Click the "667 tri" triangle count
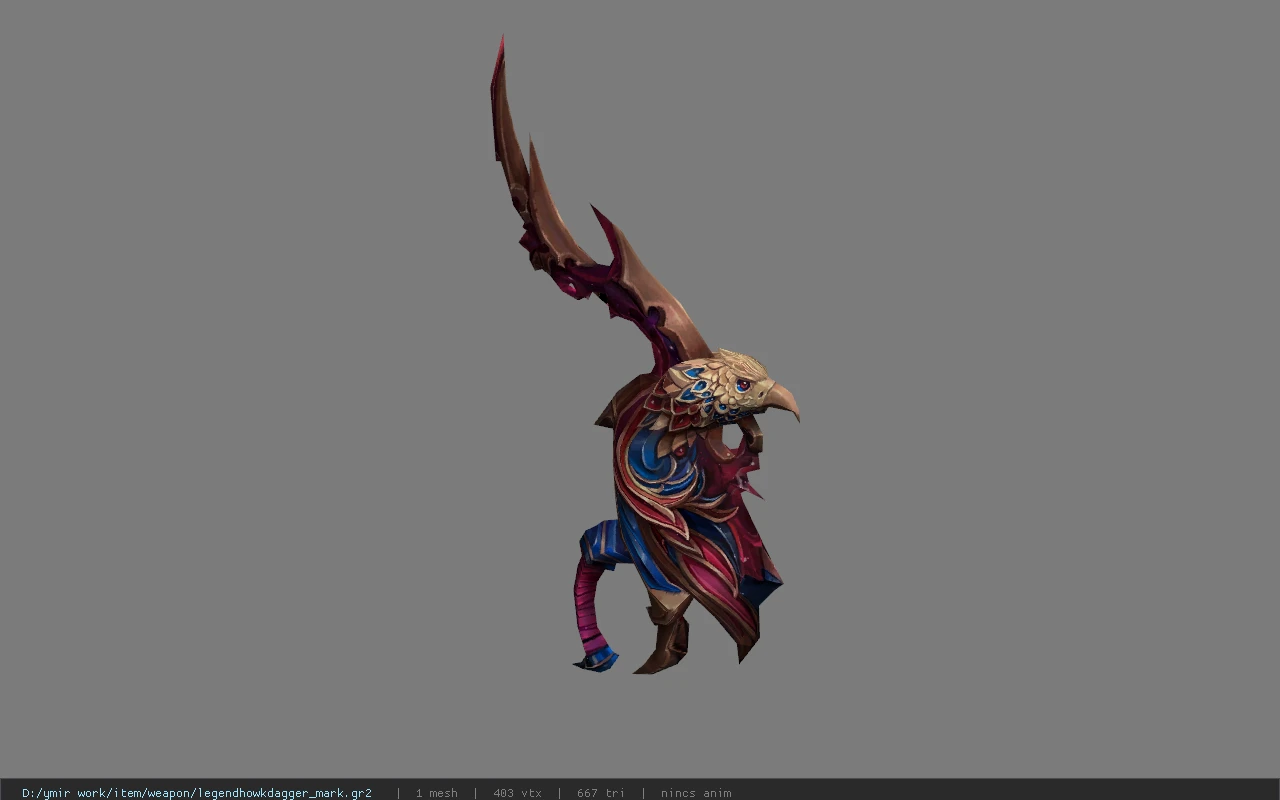1280x800 pixels. [x=600, y=793]
